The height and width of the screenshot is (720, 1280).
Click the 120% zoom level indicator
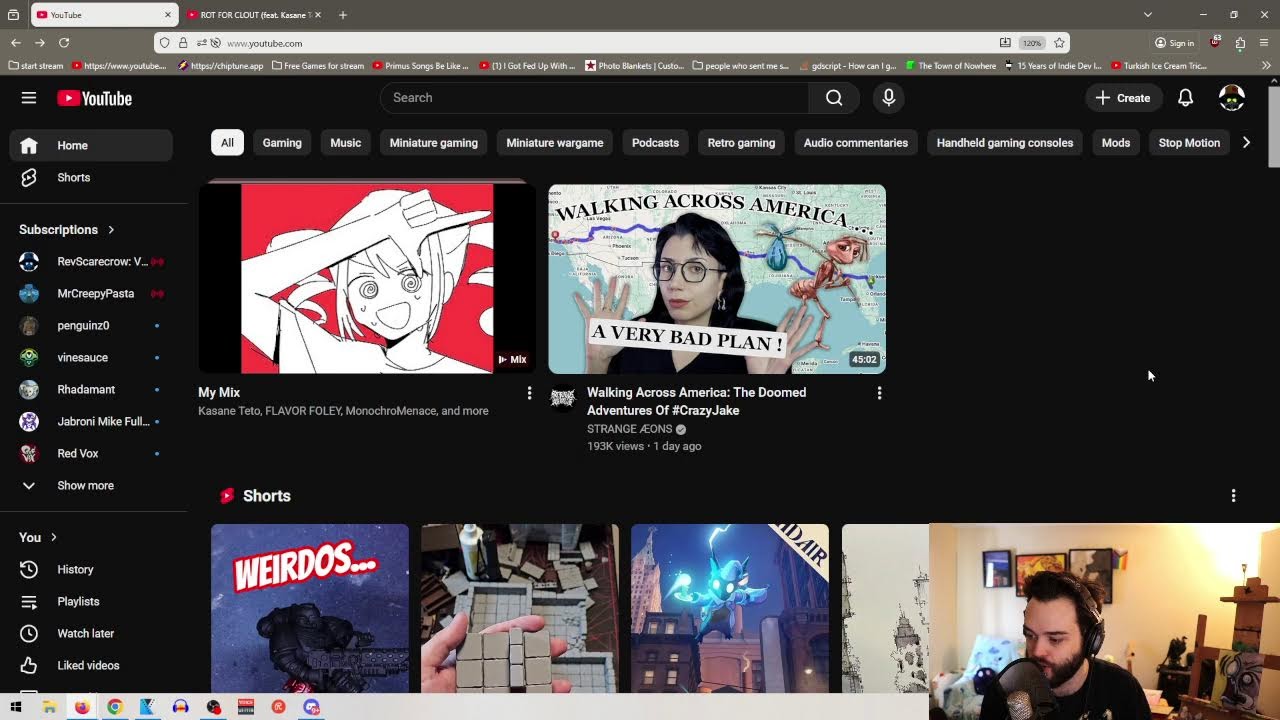(1032, 43)
